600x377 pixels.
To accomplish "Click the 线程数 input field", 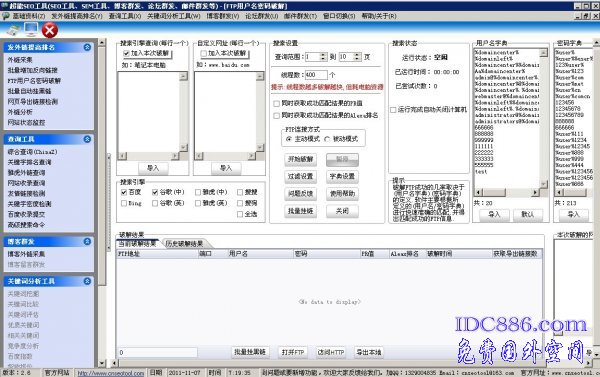I will point(316,75).
